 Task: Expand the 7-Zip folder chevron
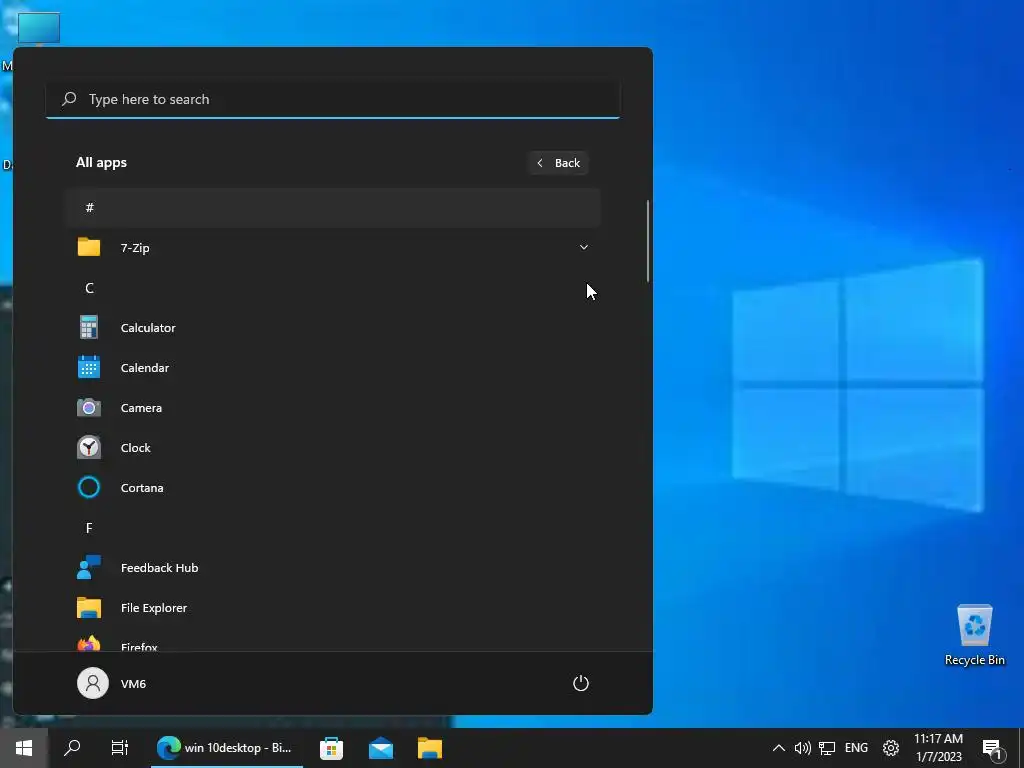tap(584, 248)
